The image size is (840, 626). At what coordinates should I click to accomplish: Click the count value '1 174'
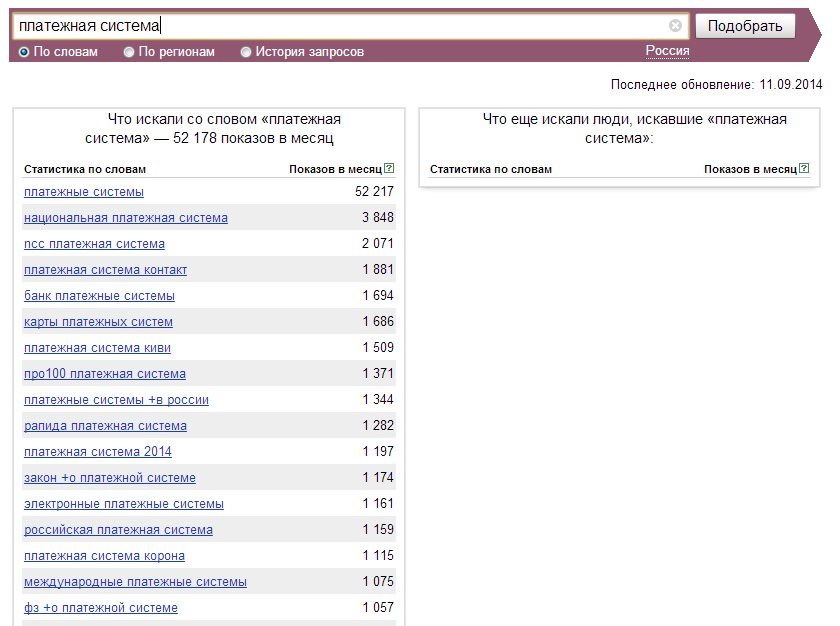pyautogui.click(x=378, y=478)
